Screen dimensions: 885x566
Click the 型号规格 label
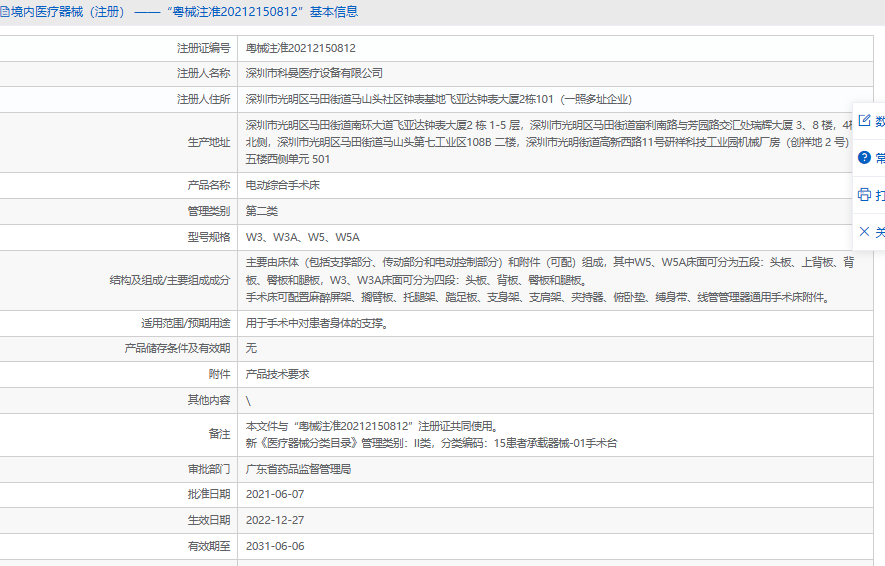pos(209,237)
